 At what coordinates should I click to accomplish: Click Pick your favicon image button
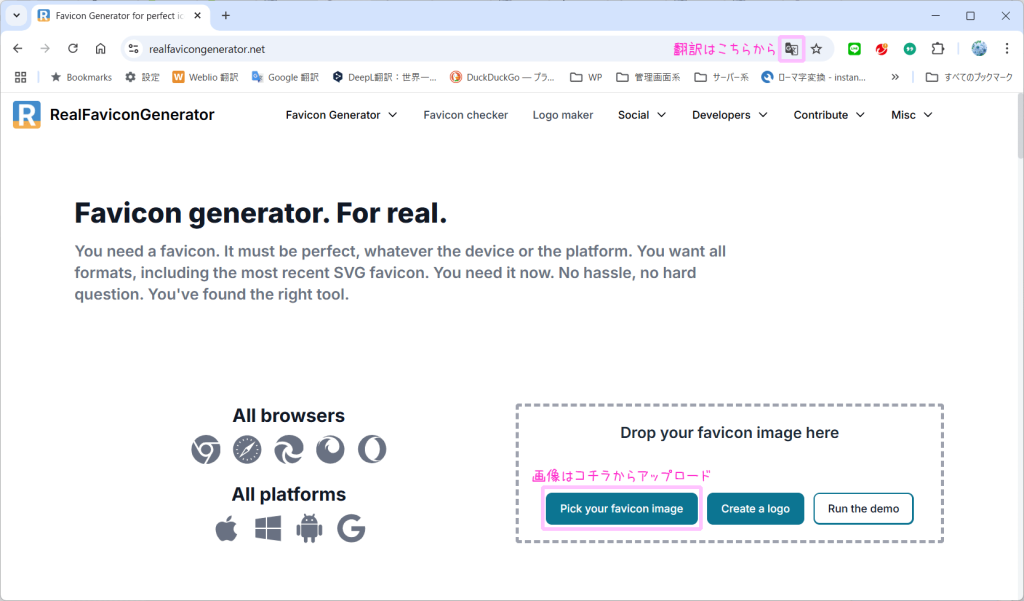[x=622, y=508]
